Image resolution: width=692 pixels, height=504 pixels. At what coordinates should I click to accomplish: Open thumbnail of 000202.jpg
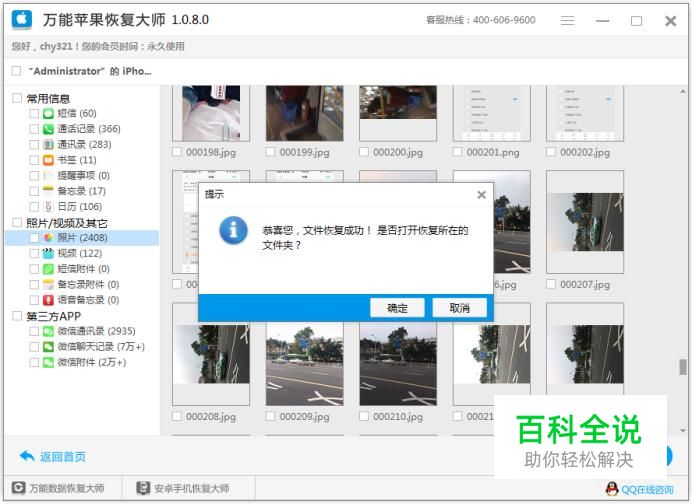pos(585,113)
